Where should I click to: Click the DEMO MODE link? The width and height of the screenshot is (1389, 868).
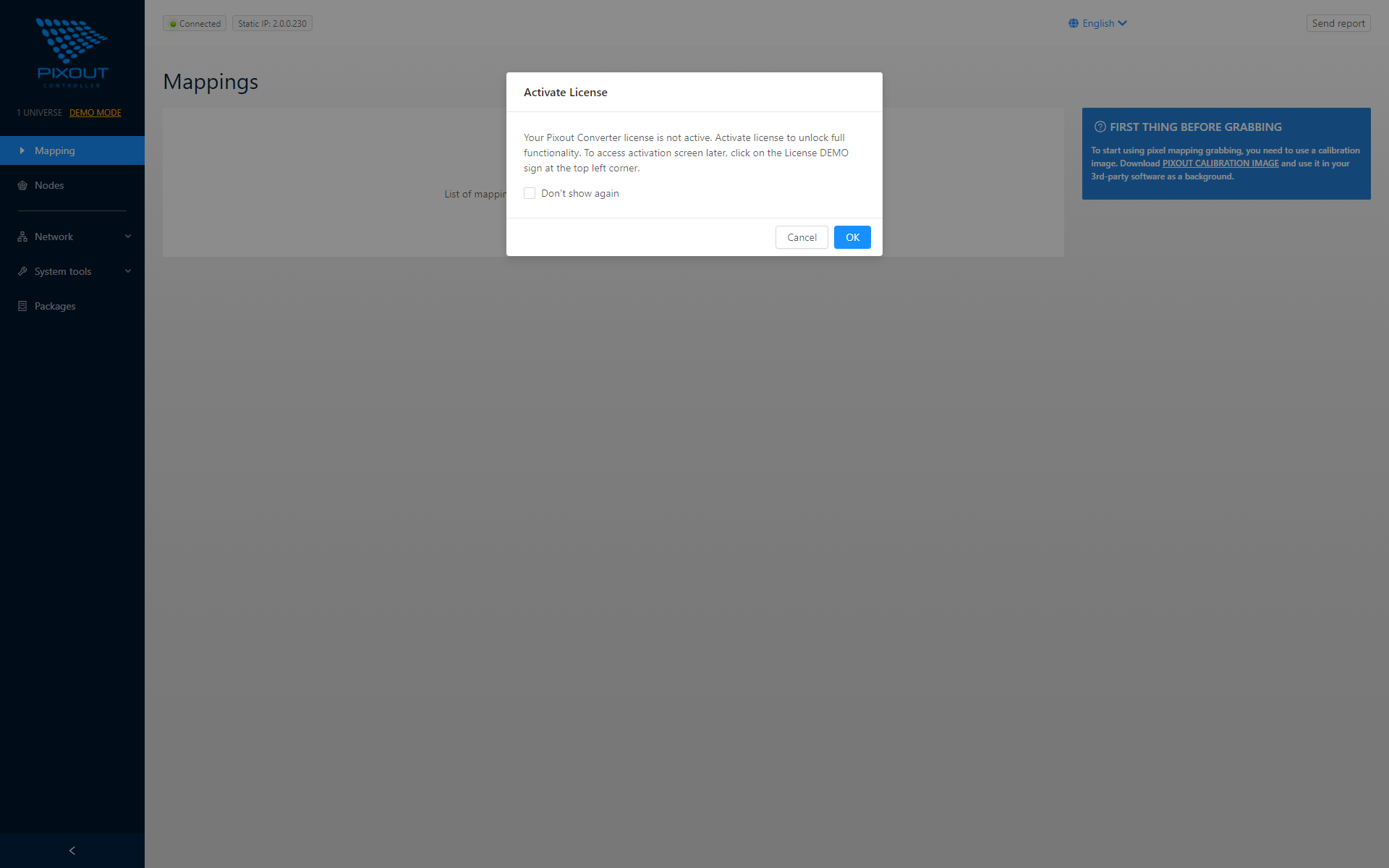[95, 112]
